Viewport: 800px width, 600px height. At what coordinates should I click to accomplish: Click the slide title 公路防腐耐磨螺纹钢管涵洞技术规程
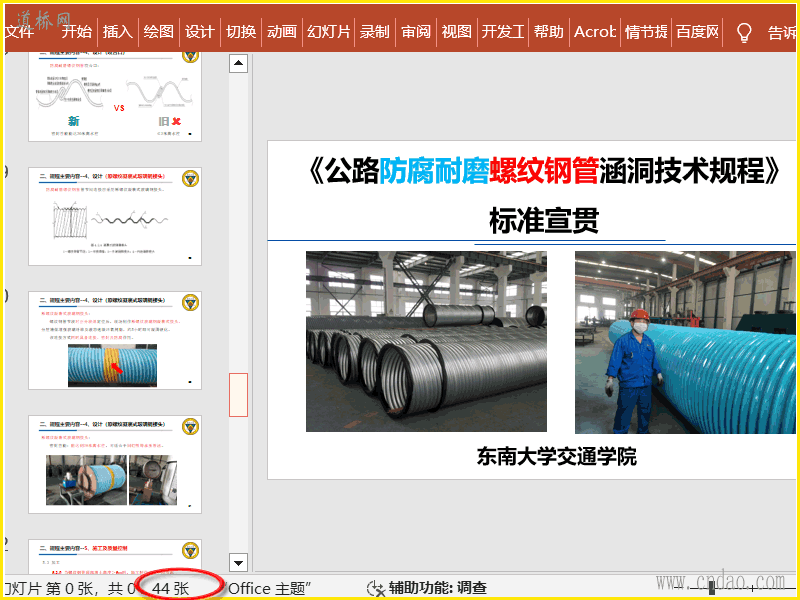[544, 170]
